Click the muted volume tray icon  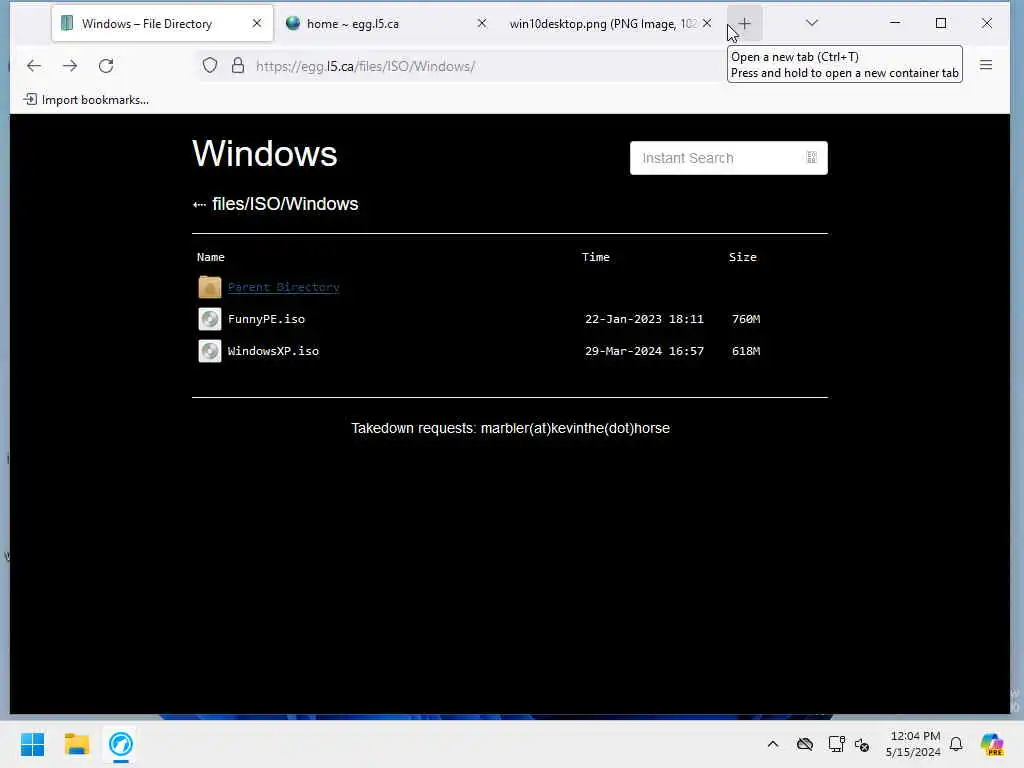click(862, 744)
